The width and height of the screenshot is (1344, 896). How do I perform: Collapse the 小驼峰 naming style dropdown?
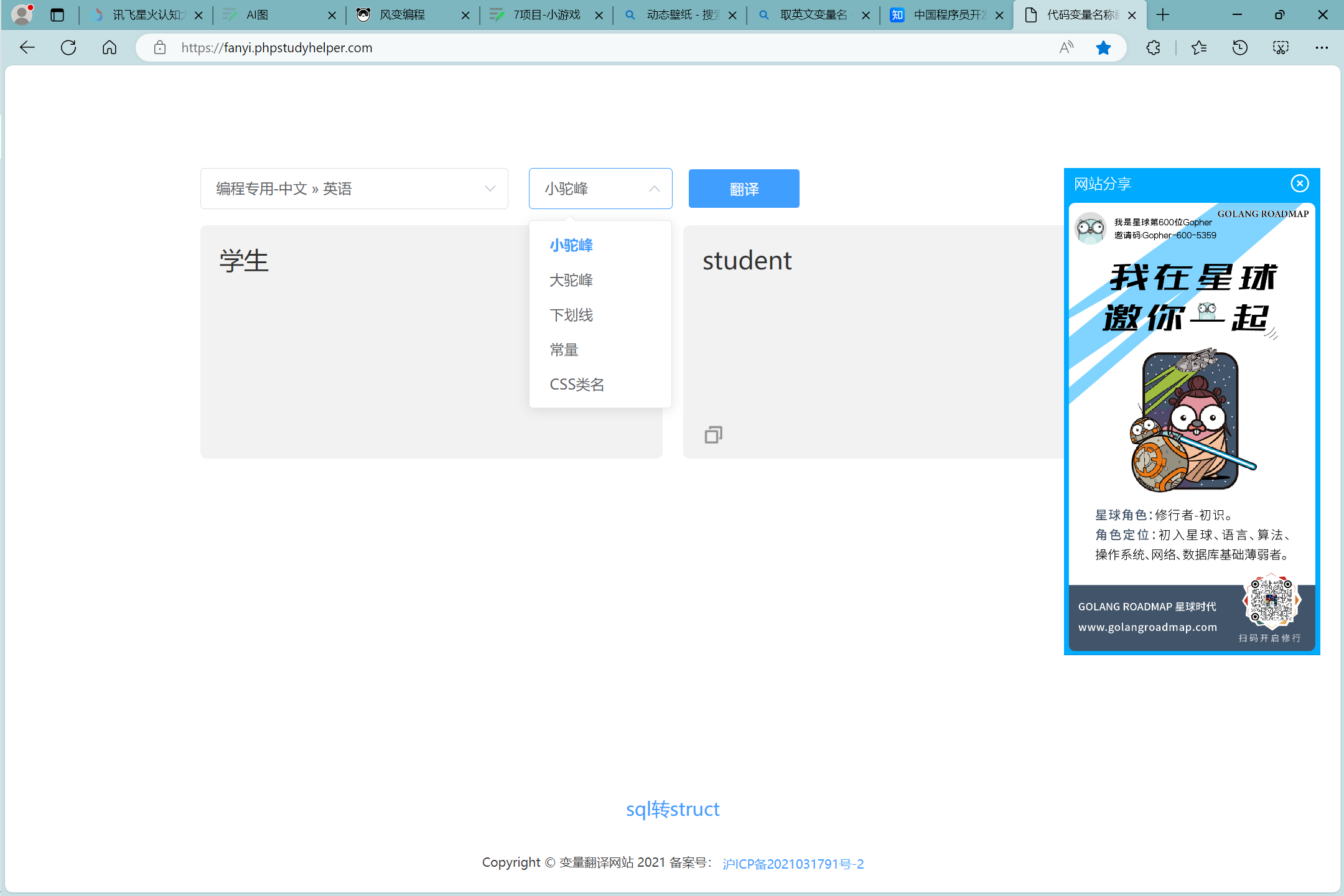tap(600, 189)
